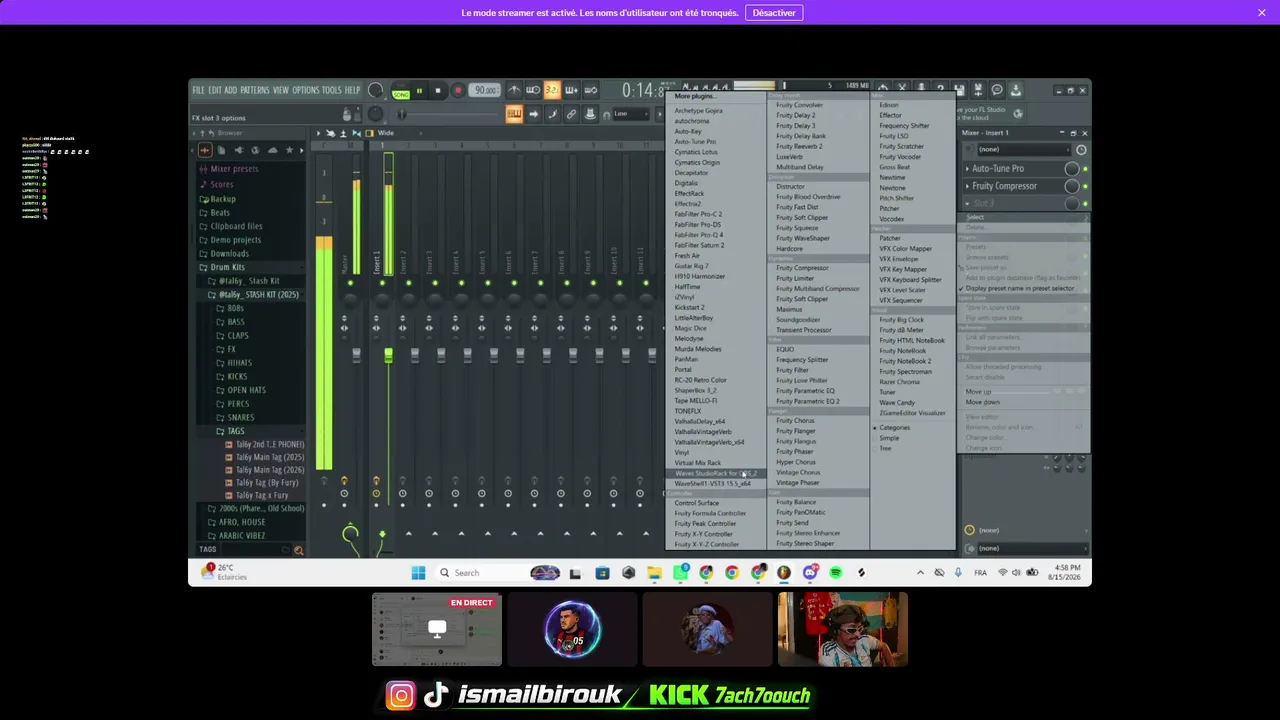The width and height of the screenshot is (1280, 720).
Task: Collapse the Drum Kits folder
Action: tap(227, 267)
